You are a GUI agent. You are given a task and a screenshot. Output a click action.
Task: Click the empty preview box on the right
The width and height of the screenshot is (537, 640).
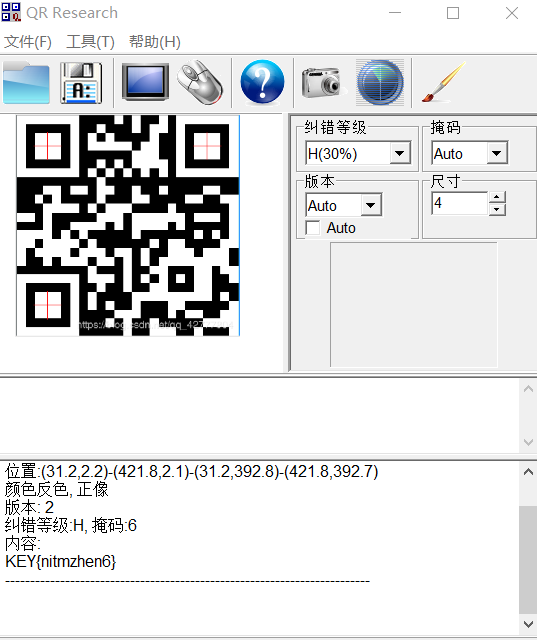point(414,305)
